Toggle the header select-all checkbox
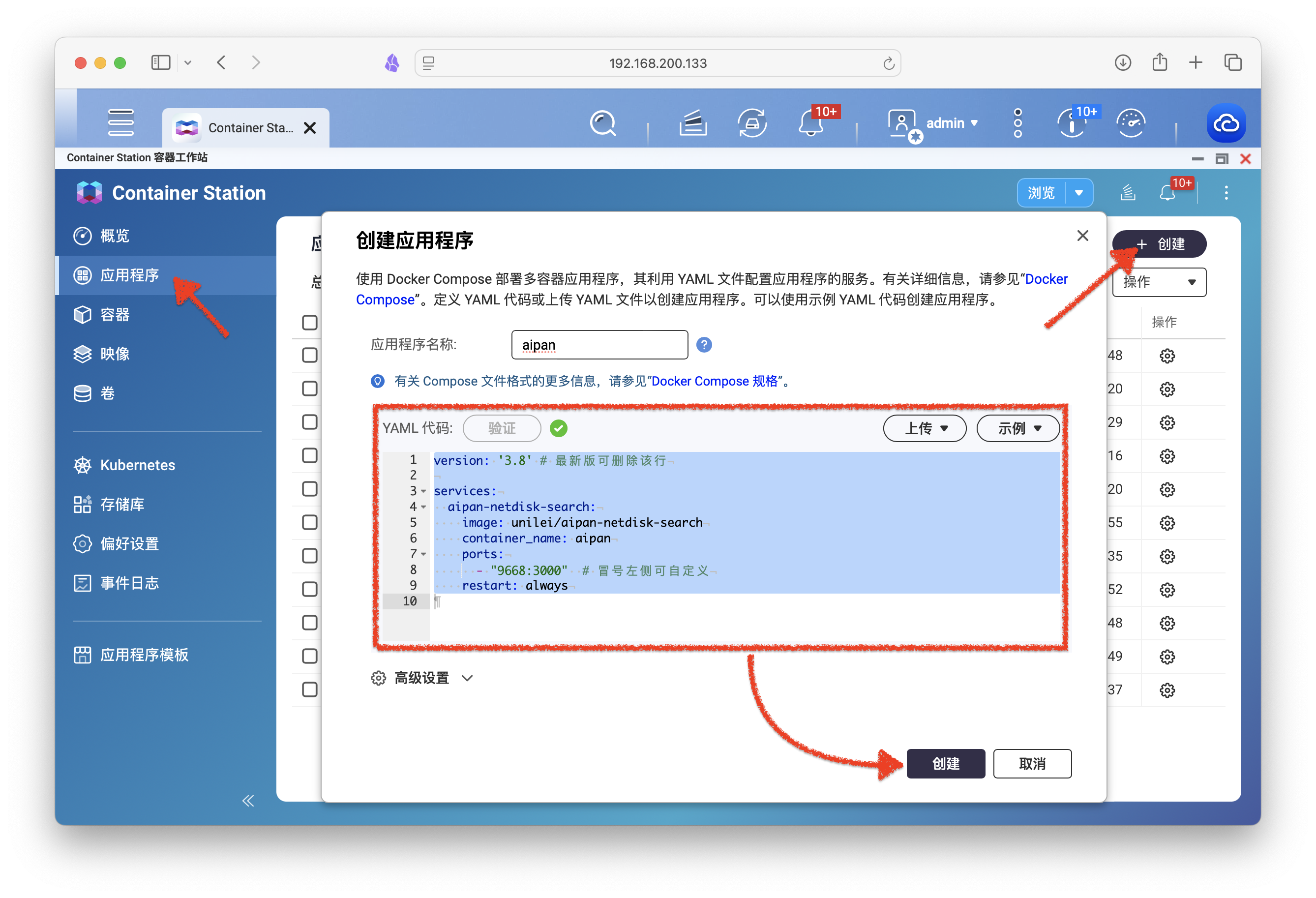The width and height of the screenshot is (1316, 898). click(310, 323)
